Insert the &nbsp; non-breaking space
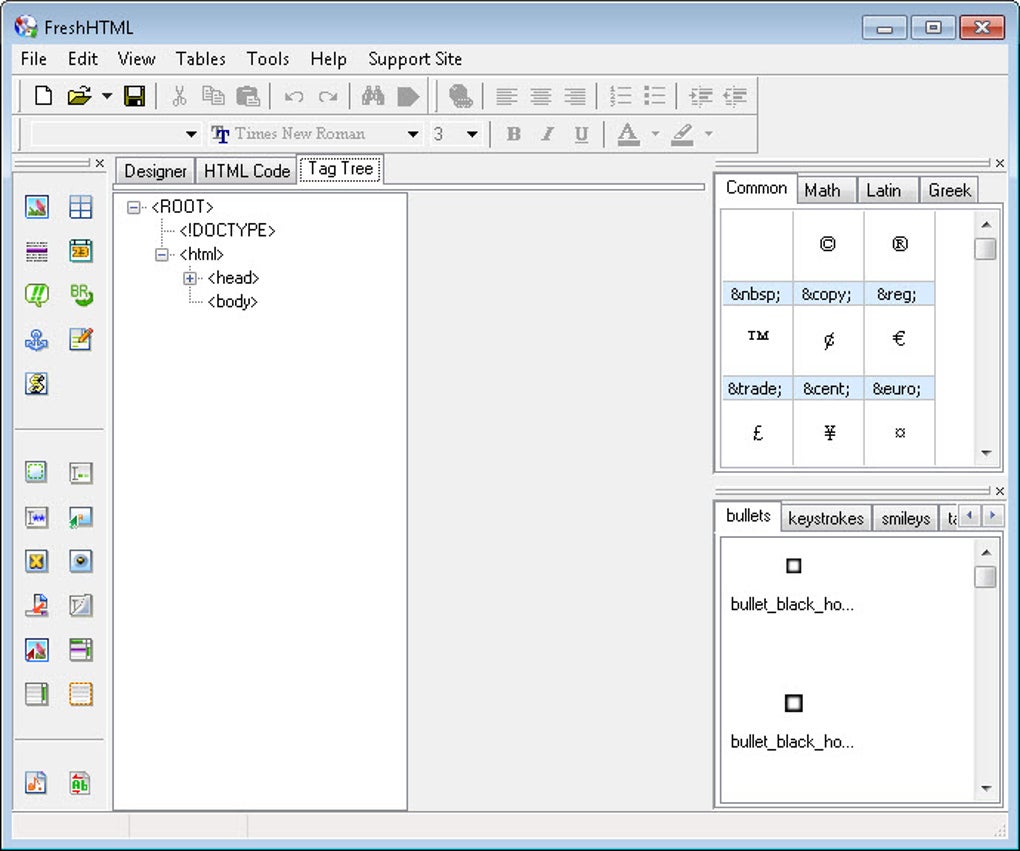Image resolution: width=1020 pixels, height=851 pixels. pyautogui.click(x=757, y=258)
